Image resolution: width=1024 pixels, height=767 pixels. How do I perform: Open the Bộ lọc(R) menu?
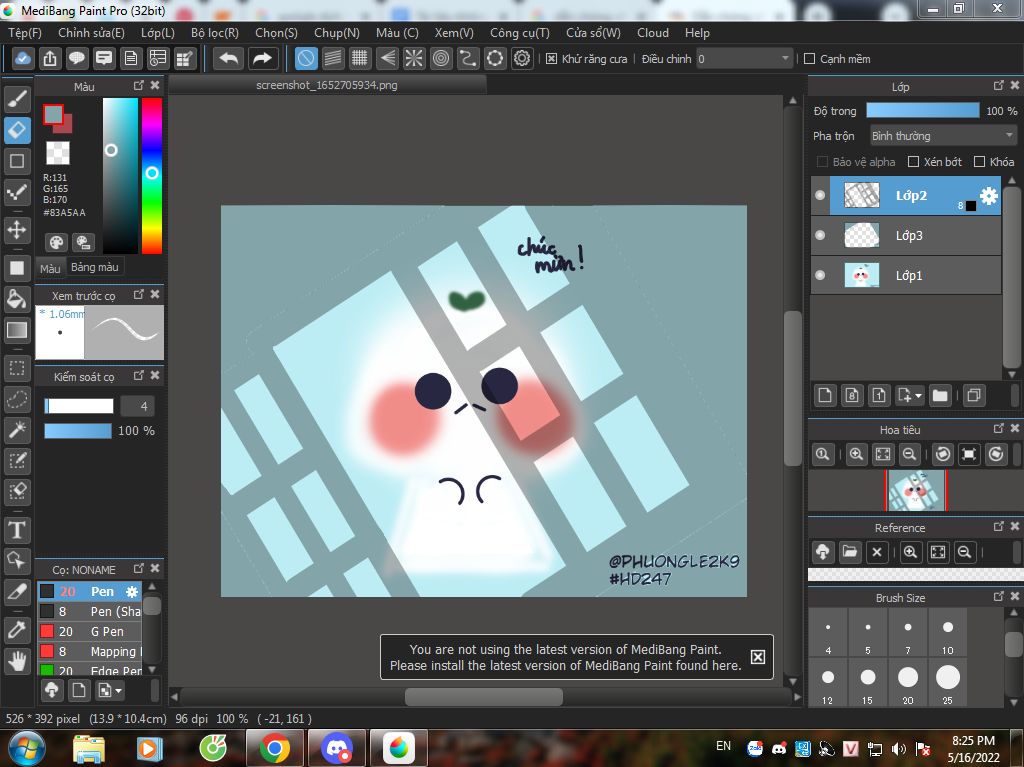click(x=215, y=33)
